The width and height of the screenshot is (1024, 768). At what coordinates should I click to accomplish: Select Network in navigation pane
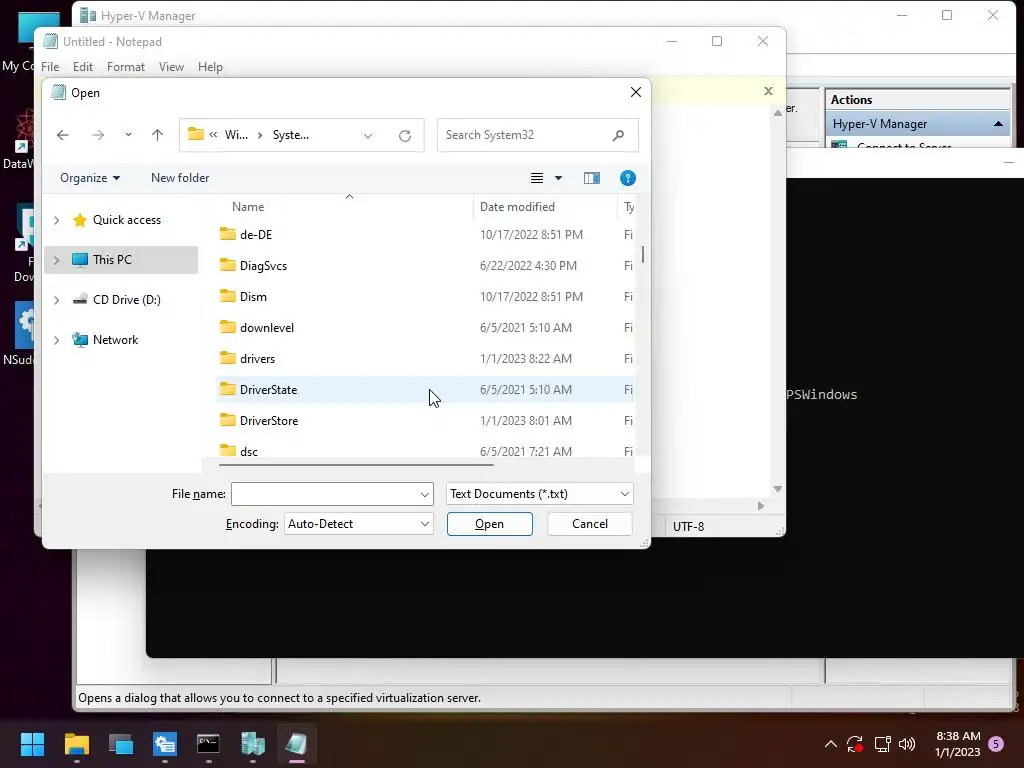point(116,340)
